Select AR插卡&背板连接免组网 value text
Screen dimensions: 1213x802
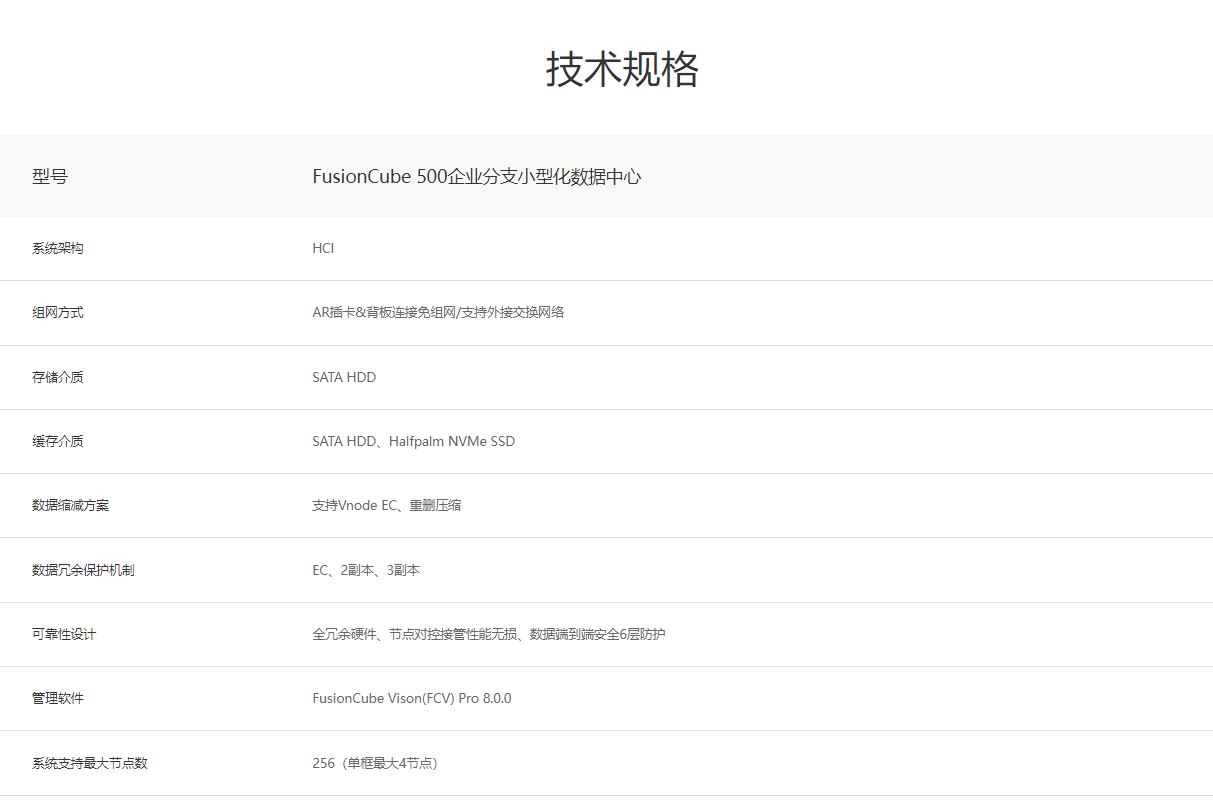pos(438,312)
